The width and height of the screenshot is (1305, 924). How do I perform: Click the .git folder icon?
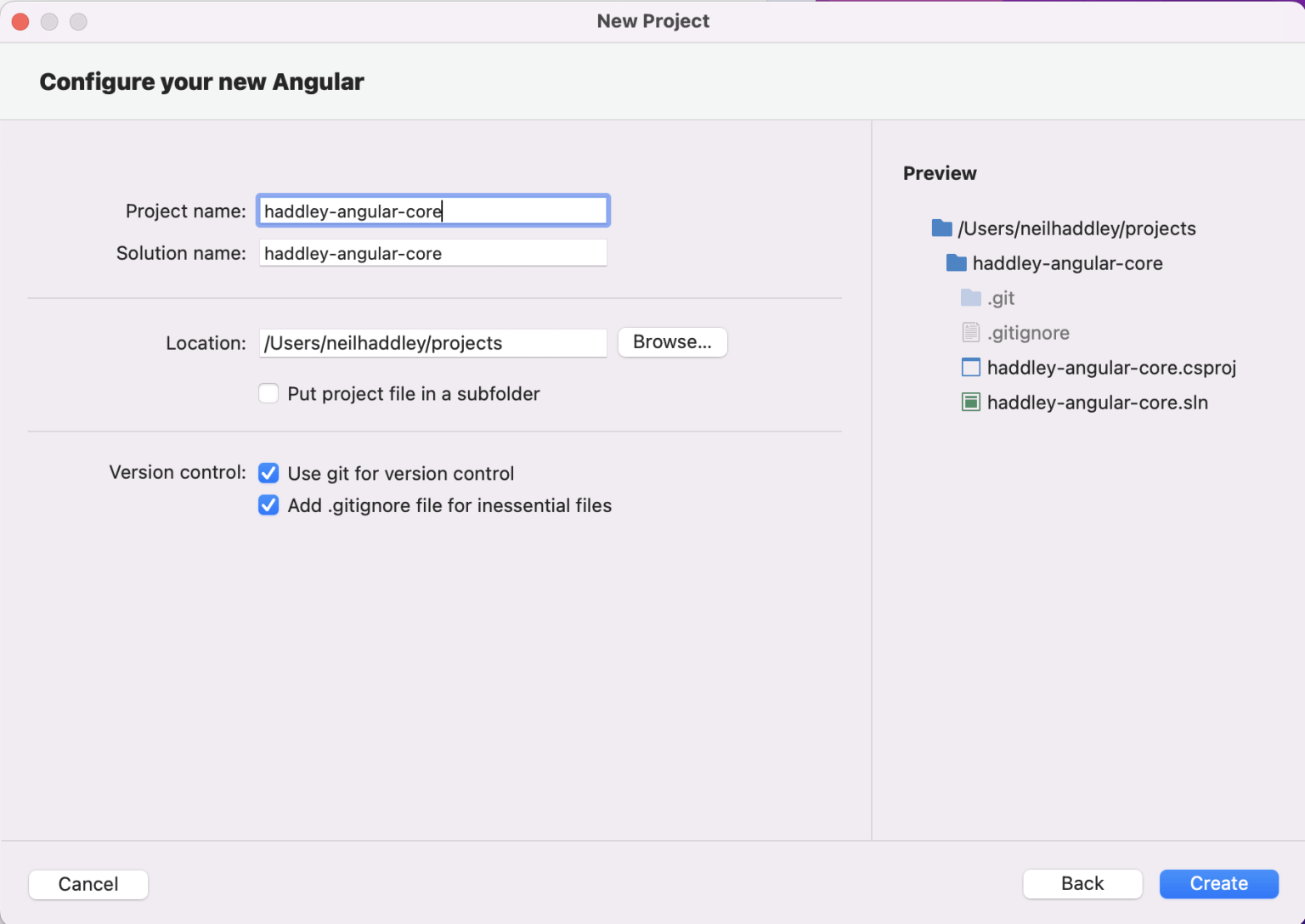point(970,297)
